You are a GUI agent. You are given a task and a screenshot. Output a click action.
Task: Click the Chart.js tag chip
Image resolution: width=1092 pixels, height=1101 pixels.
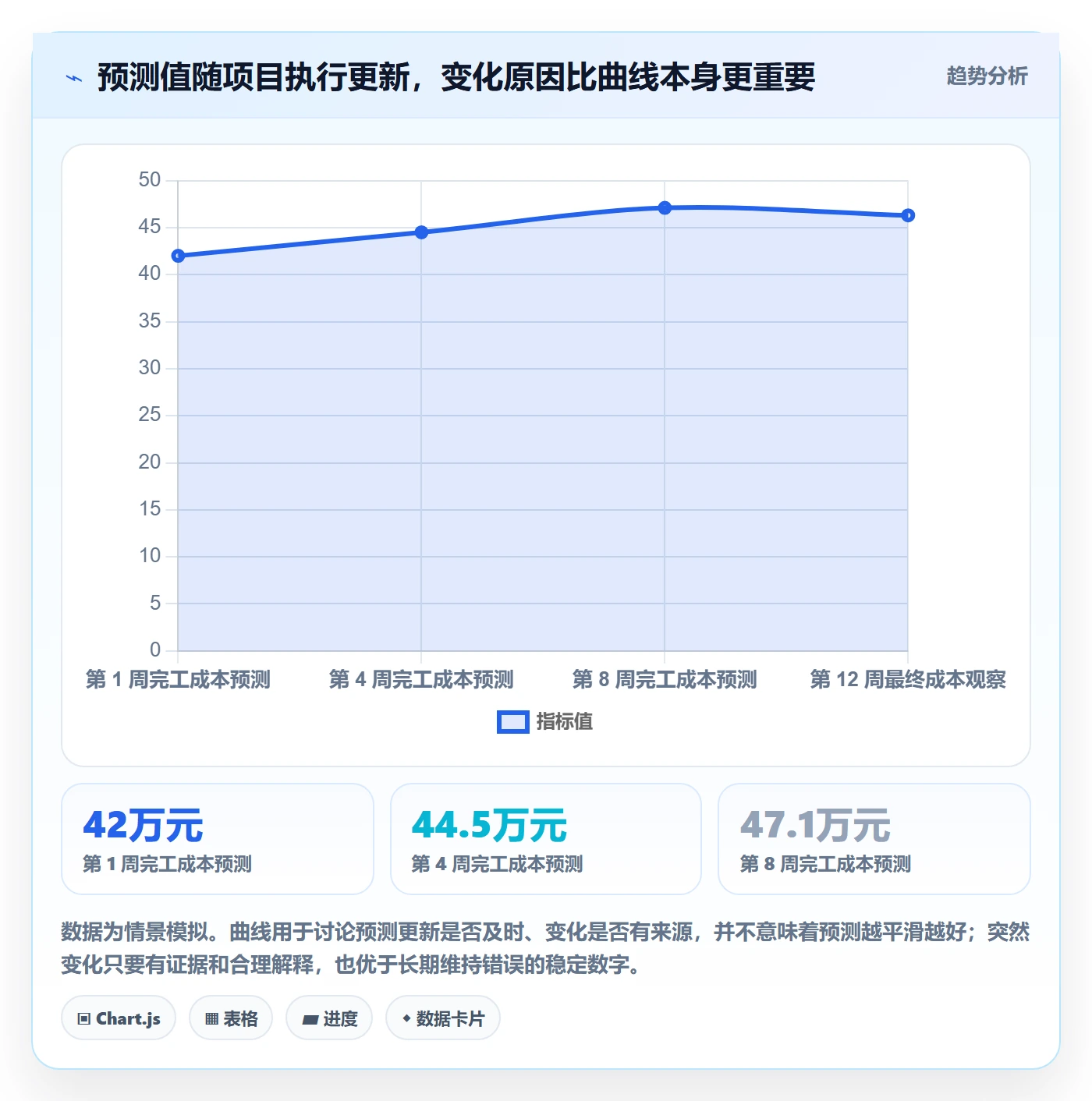click(119, 1018)
